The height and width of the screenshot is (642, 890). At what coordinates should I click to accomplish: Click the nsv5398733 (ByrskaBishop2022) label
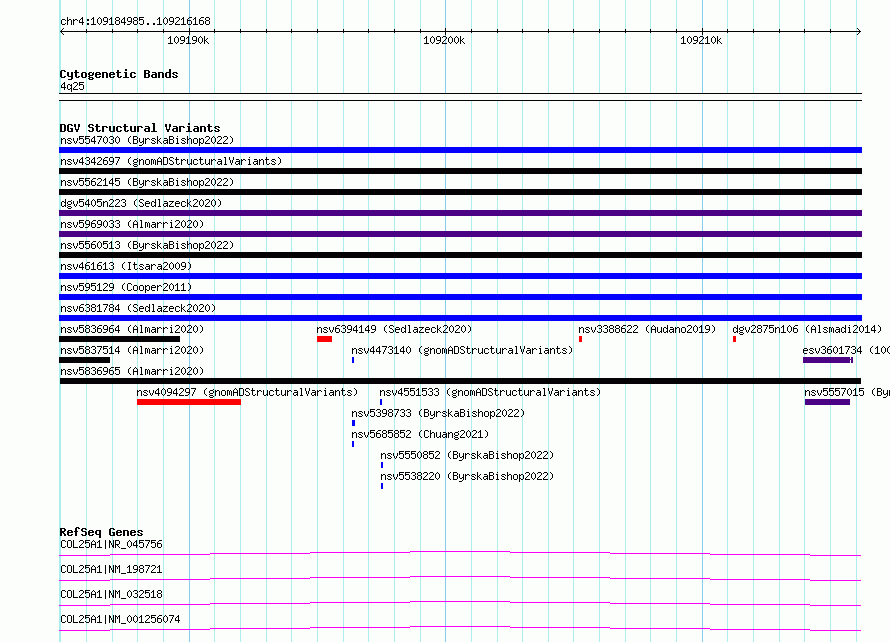(x=438, y=413)
